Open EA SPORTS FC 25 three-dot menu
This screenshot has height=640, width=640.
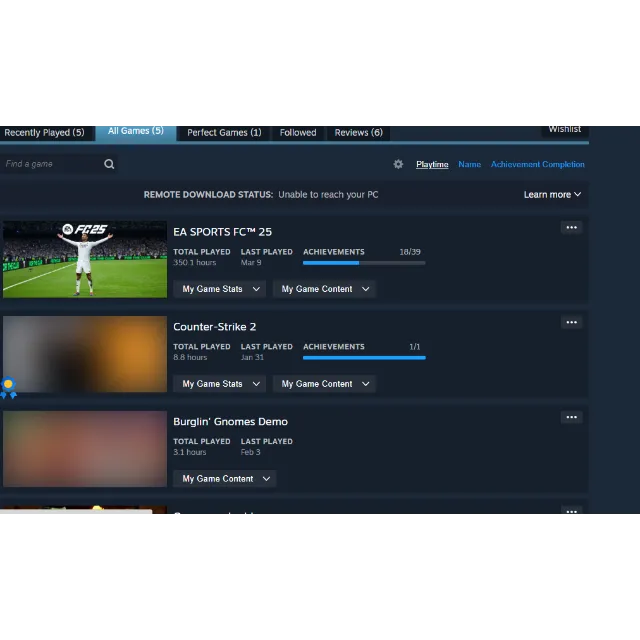(571, 228)
